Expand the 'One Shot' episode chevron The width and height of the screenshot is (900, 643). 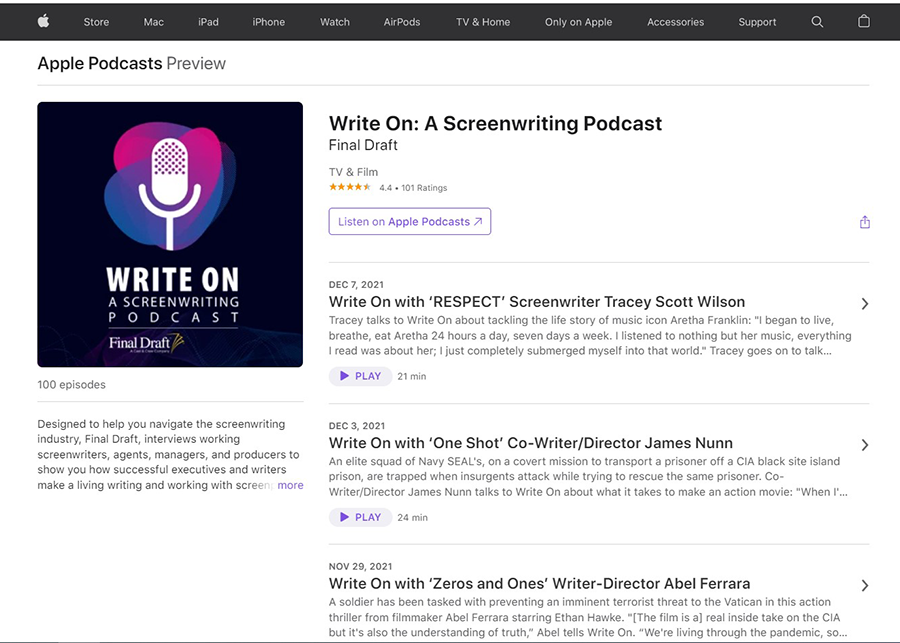click(864, 445)
